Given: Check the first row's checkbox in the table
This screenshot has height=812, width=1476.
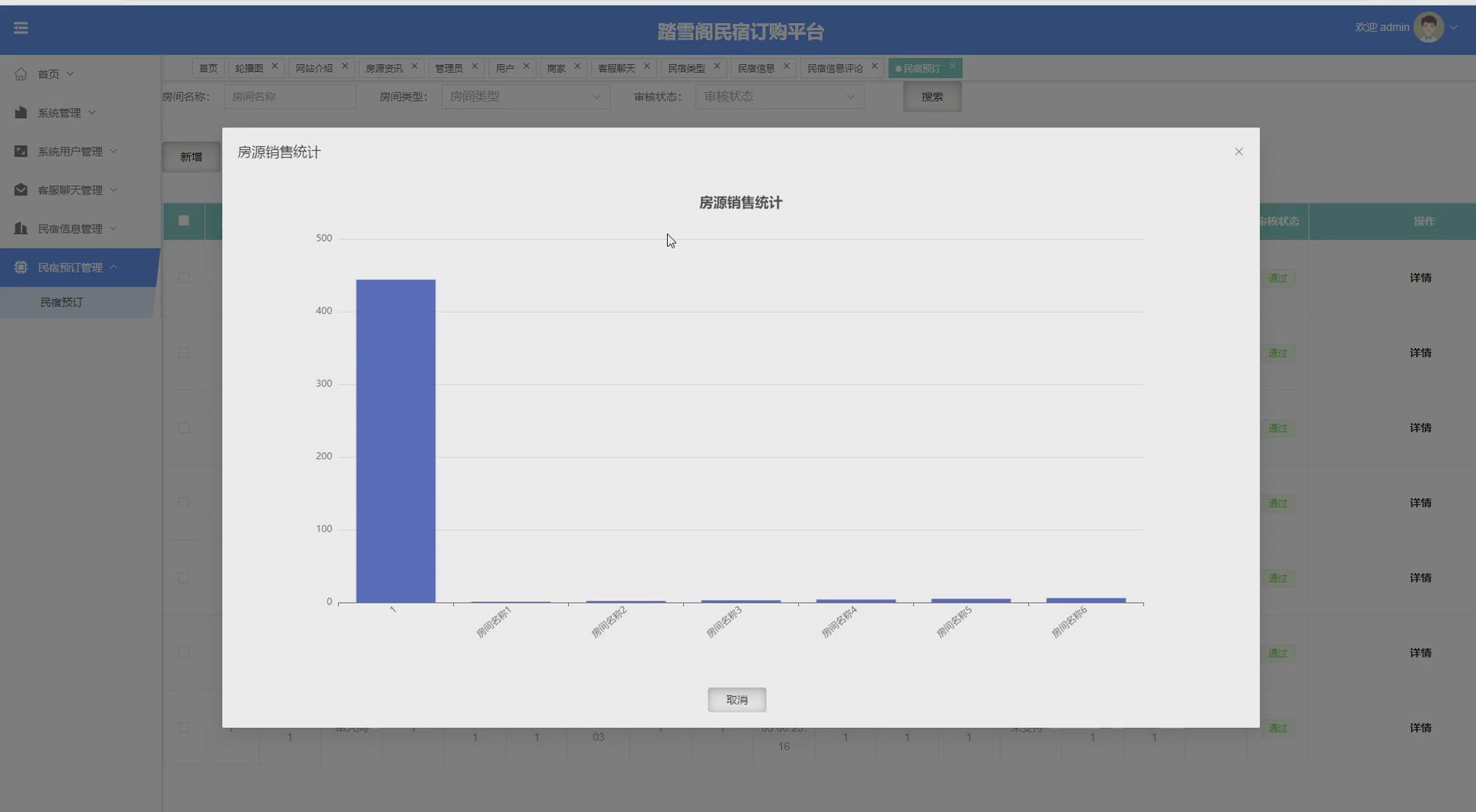Looking at the screenshot, I should [183, 277].
